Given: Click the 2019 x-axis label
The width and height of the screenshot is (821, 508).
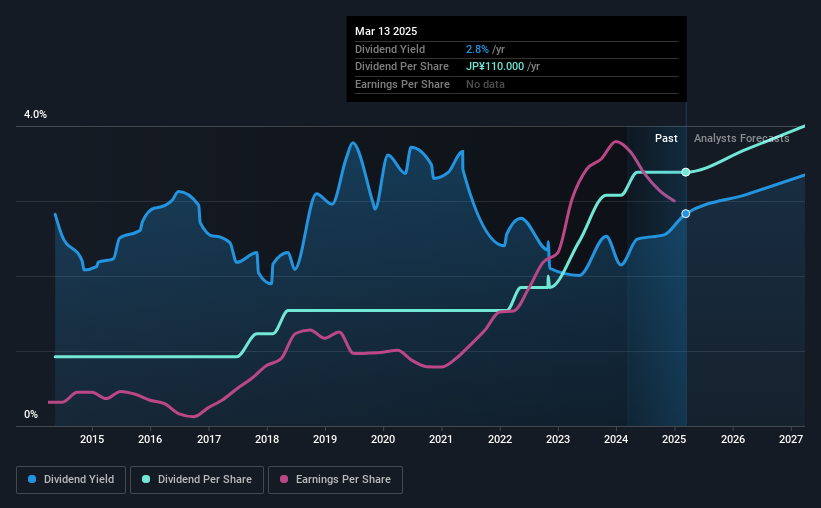Looking at the screenshot, I should pyautogui.click(x=325, y=439).
